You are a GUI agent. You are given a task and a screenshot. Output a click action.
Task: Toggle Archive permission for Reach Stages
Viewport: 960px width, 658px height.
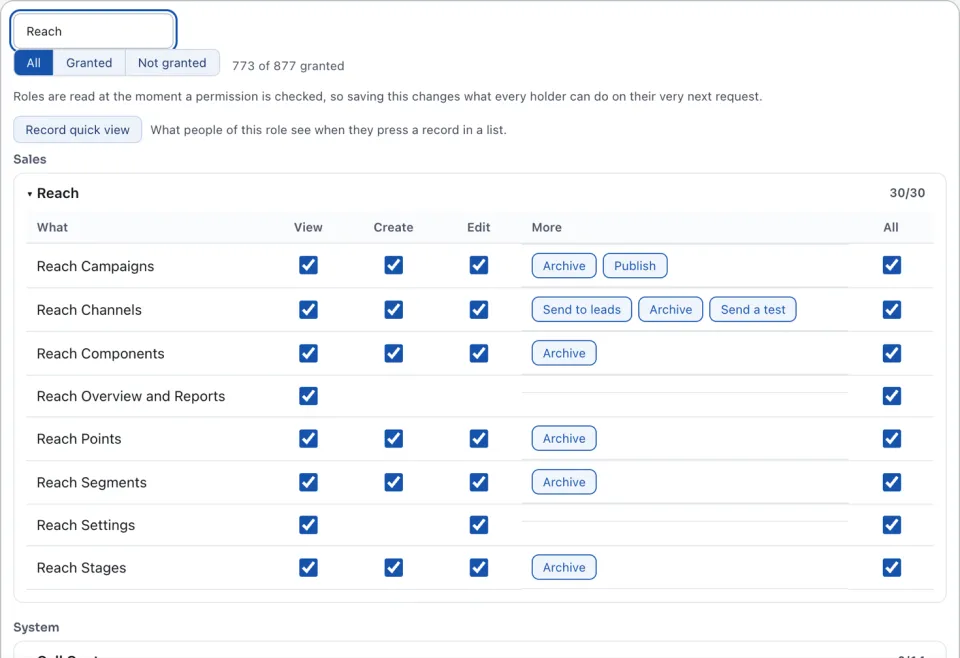pyautogui.click(x=564, y=567)
